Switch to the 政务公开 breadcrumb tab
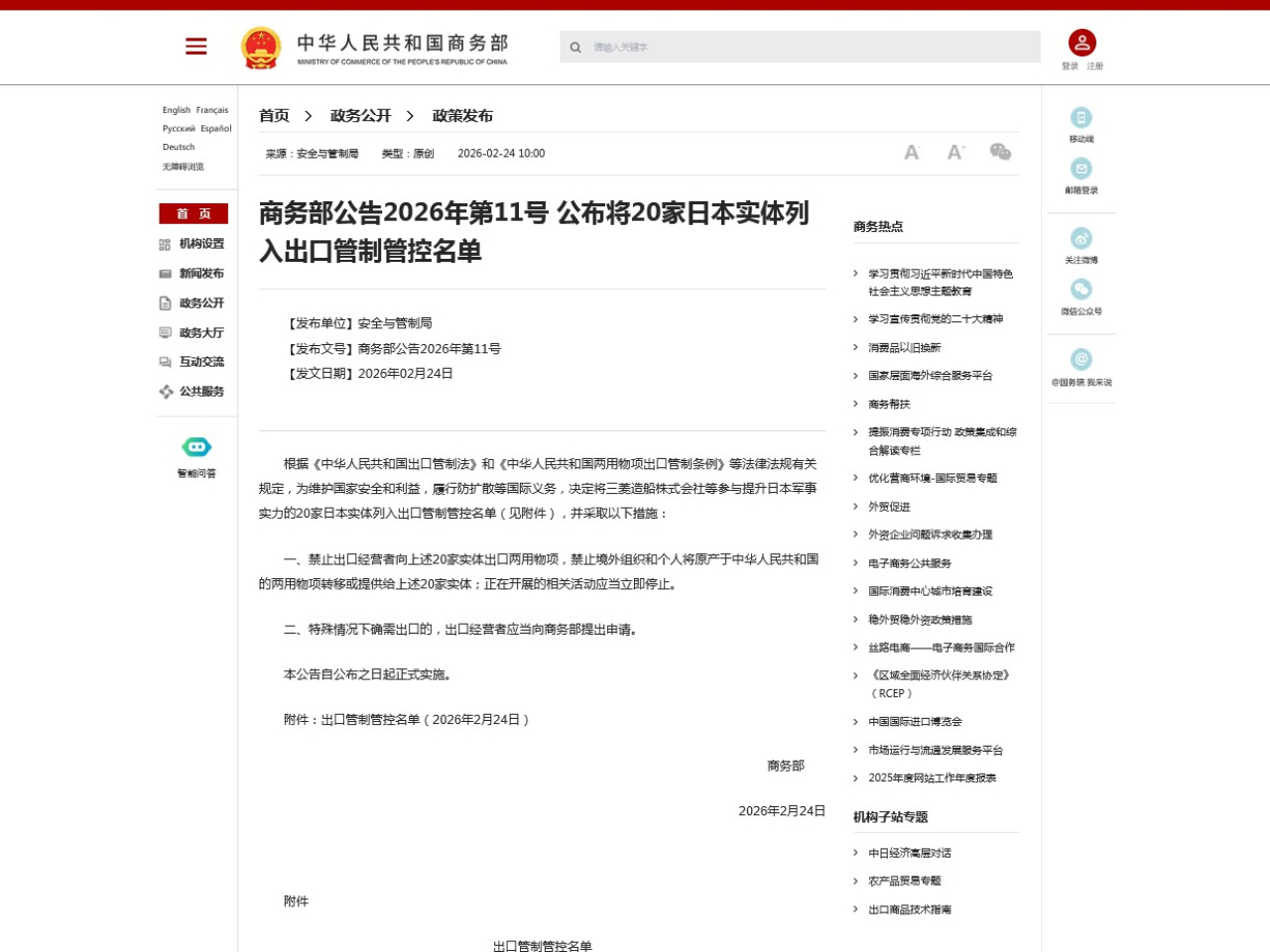 (359, 116)
